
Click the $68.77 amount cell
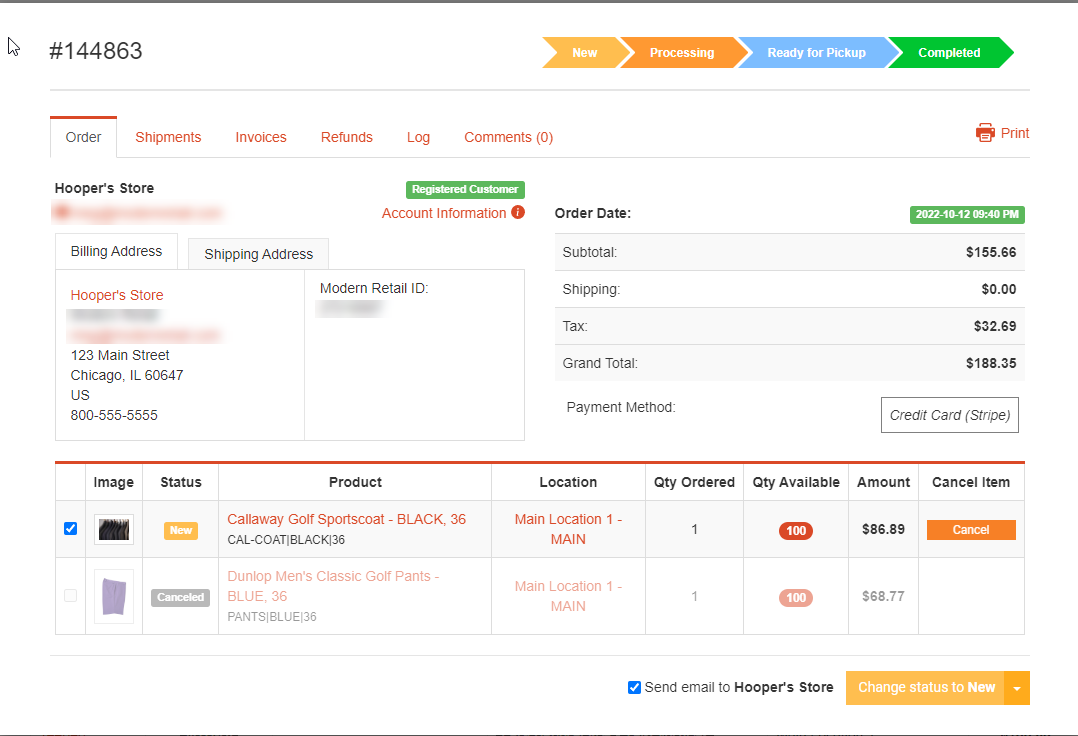(x=883, y=596)
